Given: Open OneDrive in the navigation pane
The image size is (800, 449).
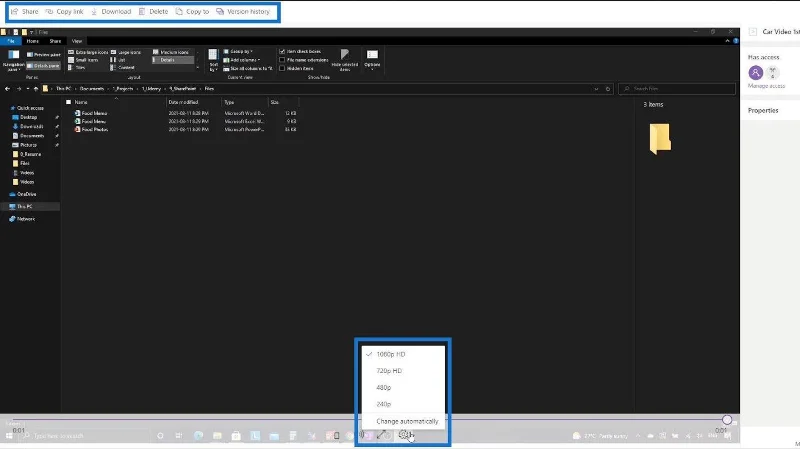Looking at the screenshot, I should 23,194.
